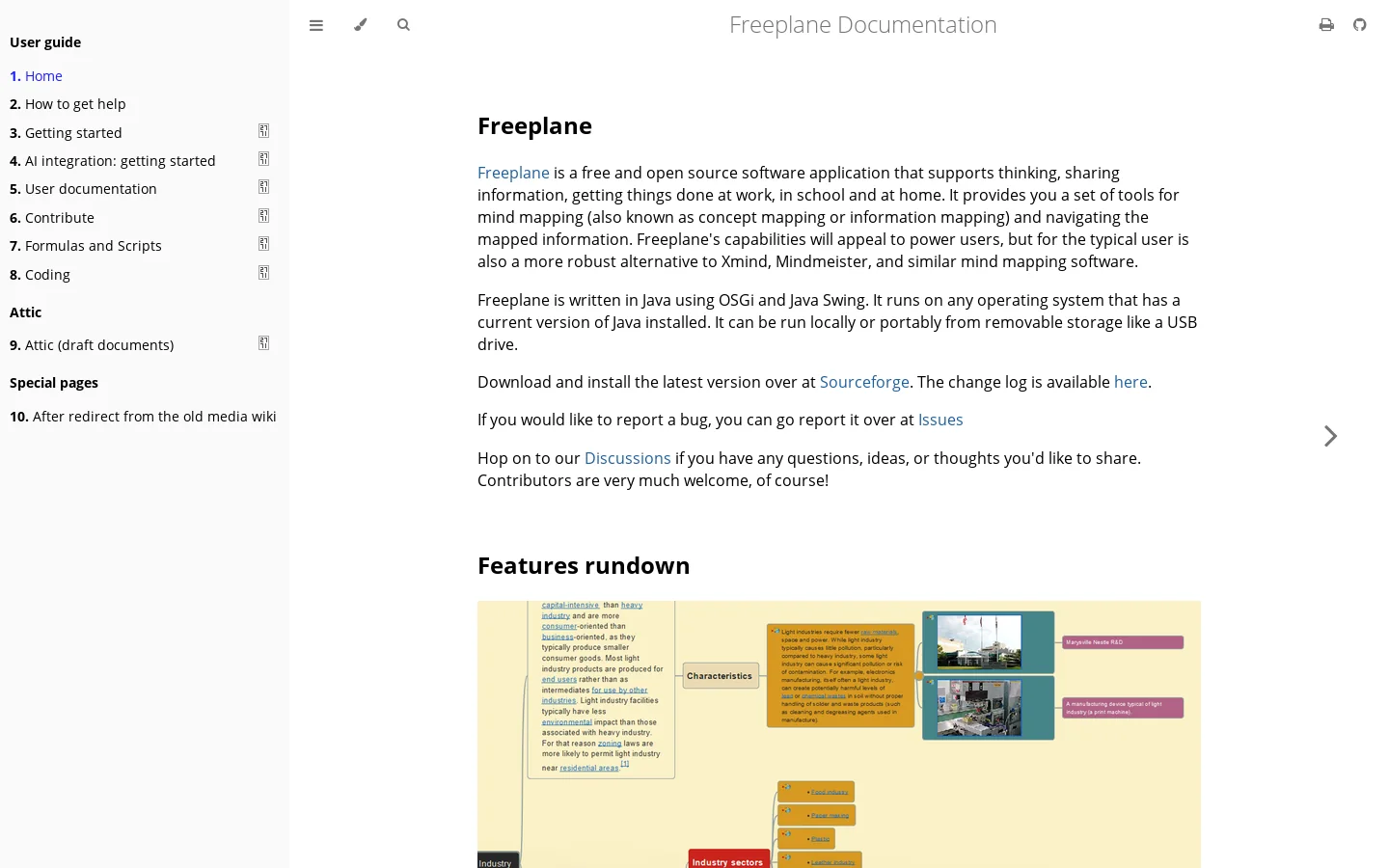The width and height of the screenshot is (1389, 868).
Task: Open the Coding chapter
Action: tap(40, 275)
